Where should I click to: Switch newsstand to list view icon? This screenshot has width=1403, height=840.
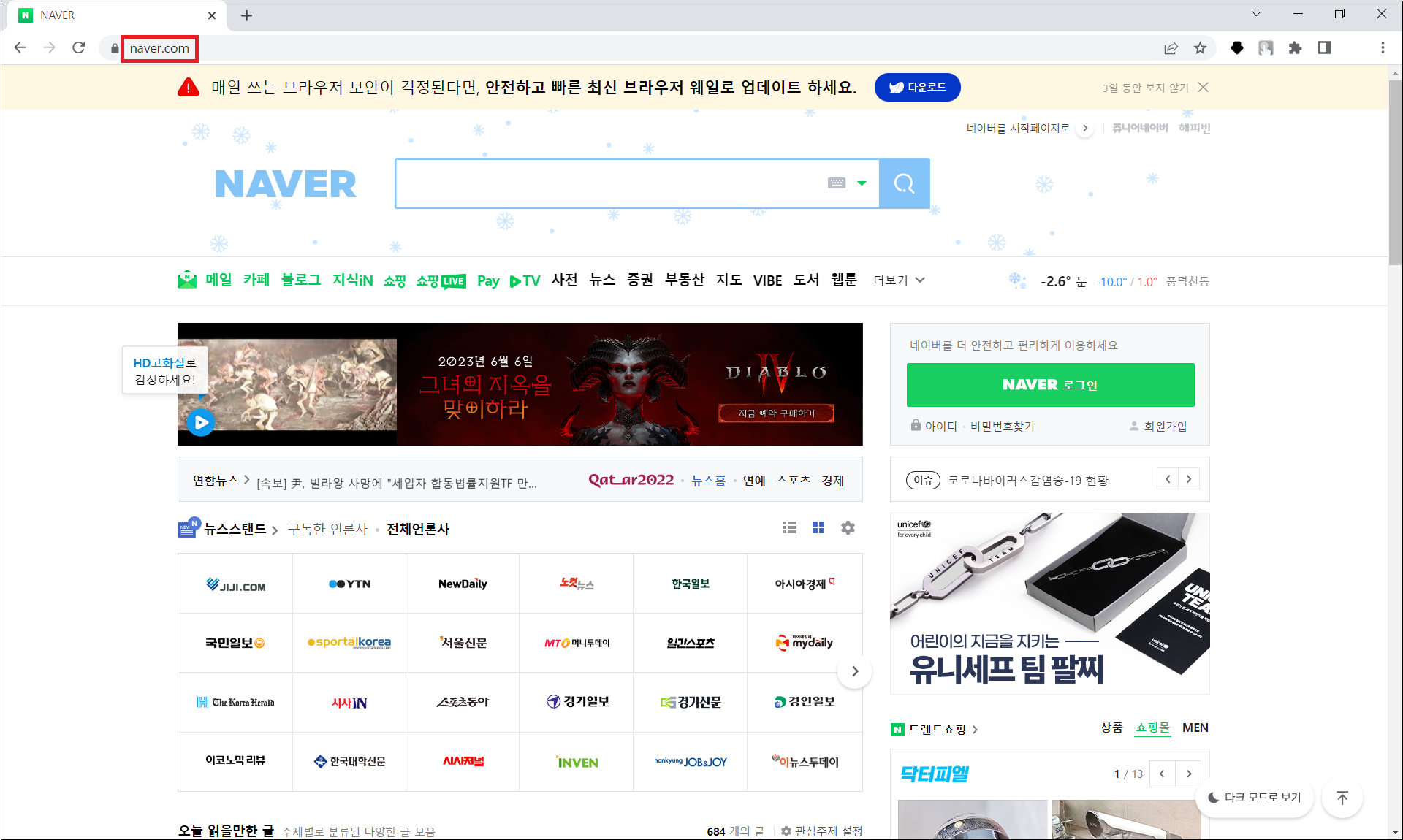click(x=789, y=527)
